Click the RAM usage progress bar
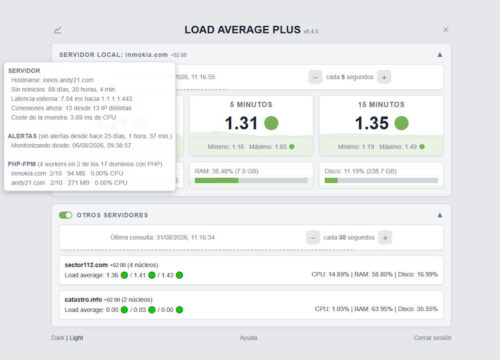The width and height of the screenshot is (500, 360). point(251,180)
